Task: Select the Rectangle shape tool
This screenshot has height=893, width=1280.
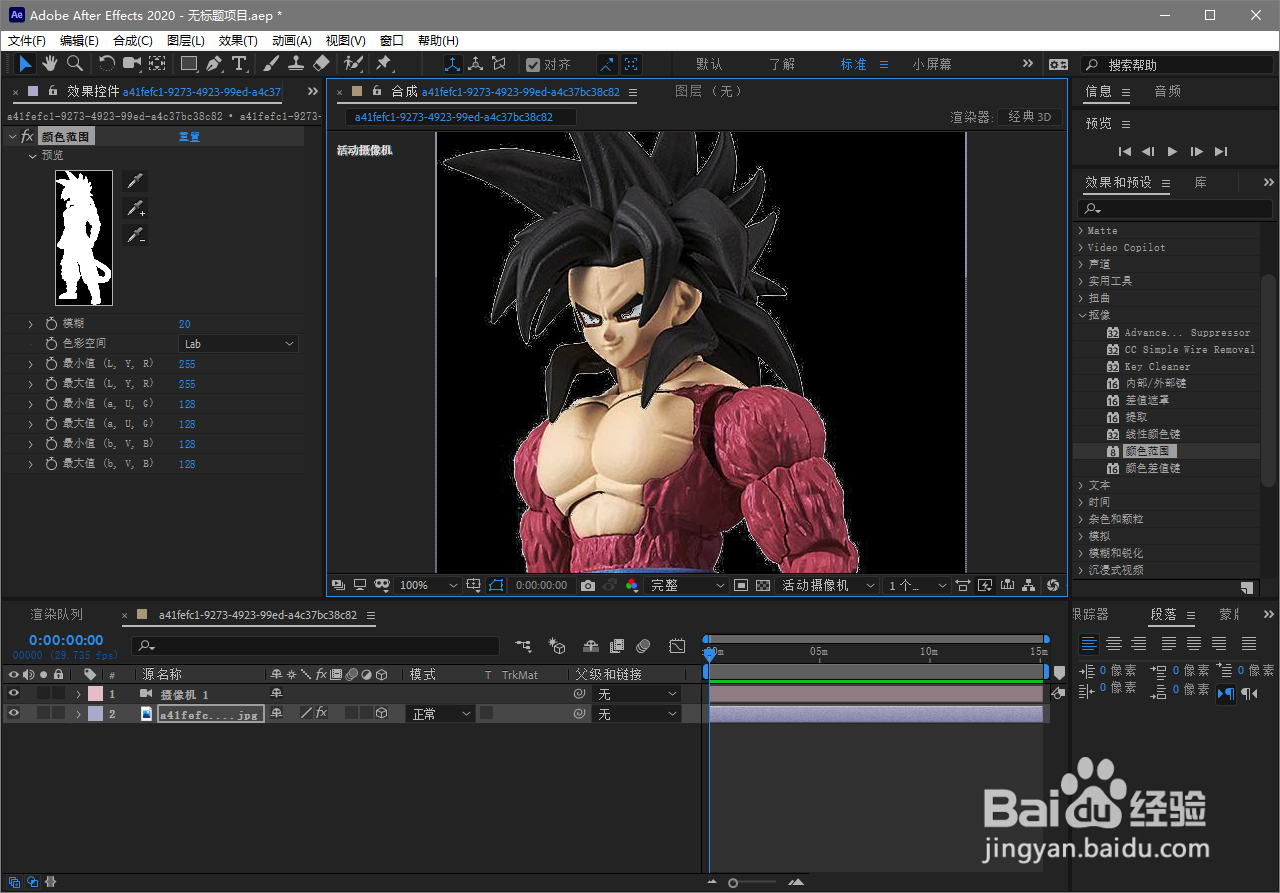Action: tap(188, 64)
